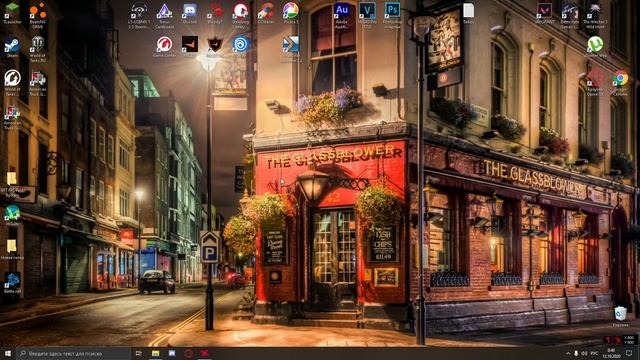
Task: Open the FACEIT desktop icon
Action: [190, 44]
